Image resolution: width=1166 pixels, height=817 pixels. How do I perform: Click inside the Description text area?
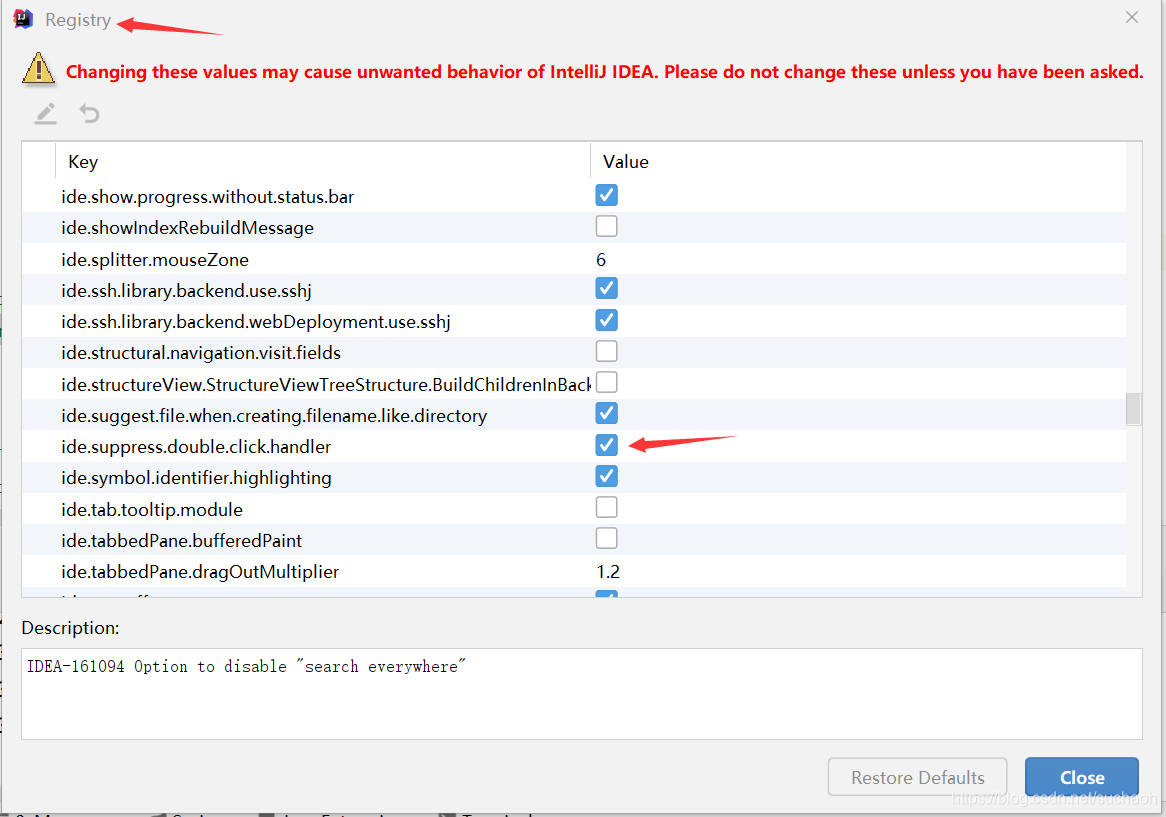582,694
